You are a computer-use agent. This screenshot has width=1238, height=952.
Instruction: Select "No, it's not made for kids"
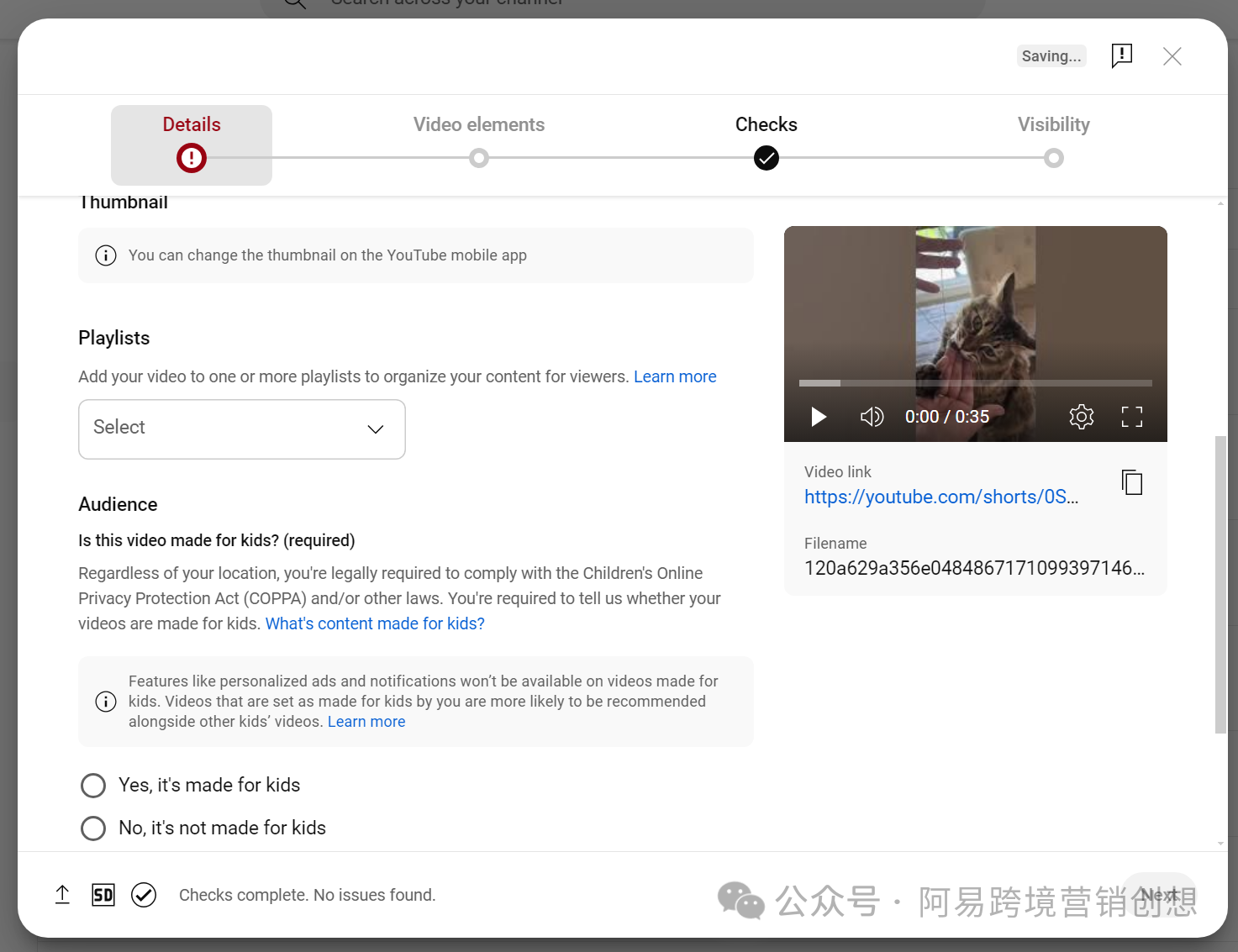[93, 828]
